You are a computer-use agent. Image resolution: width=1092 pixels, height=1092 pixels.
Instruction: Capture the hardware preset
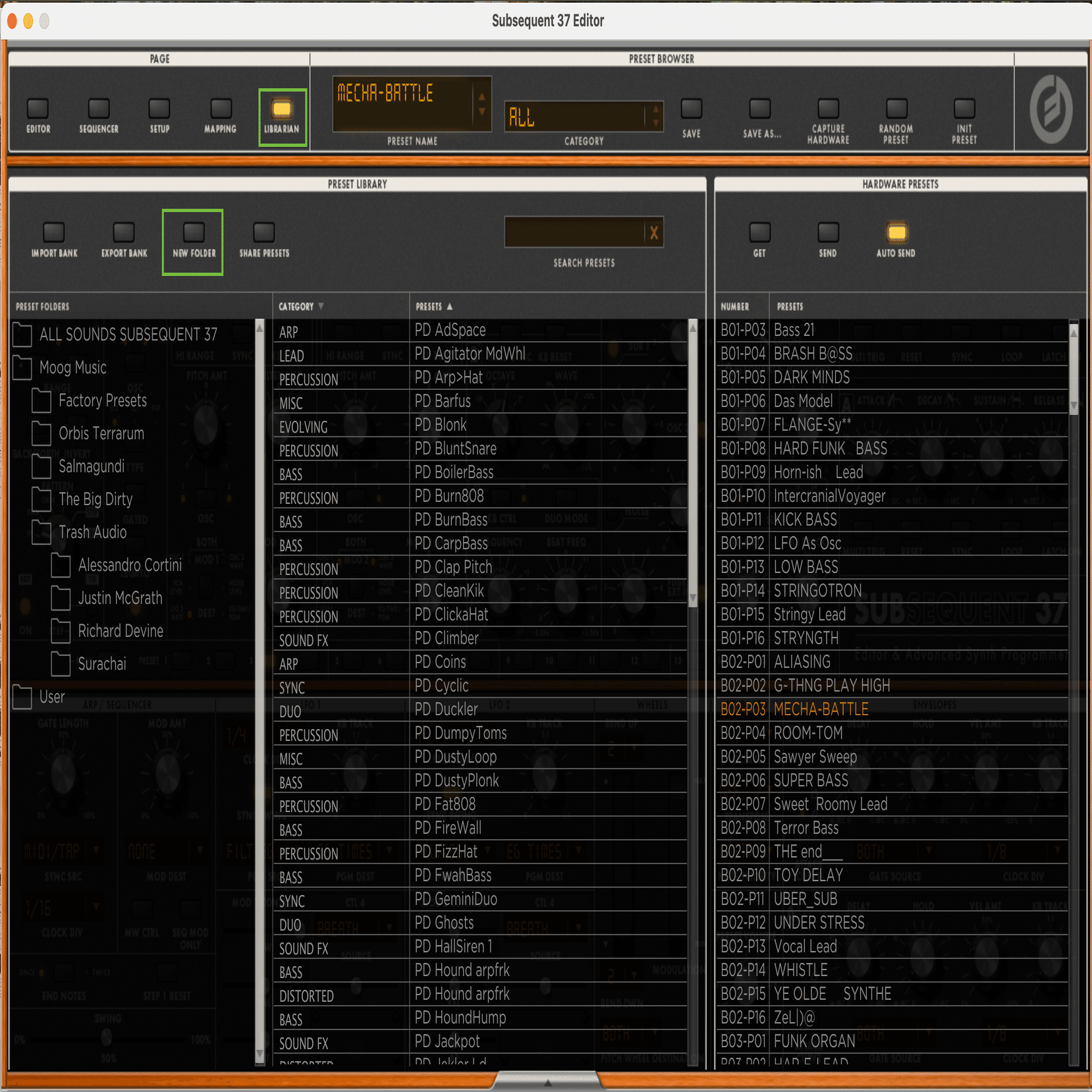(x=829, y=109)
